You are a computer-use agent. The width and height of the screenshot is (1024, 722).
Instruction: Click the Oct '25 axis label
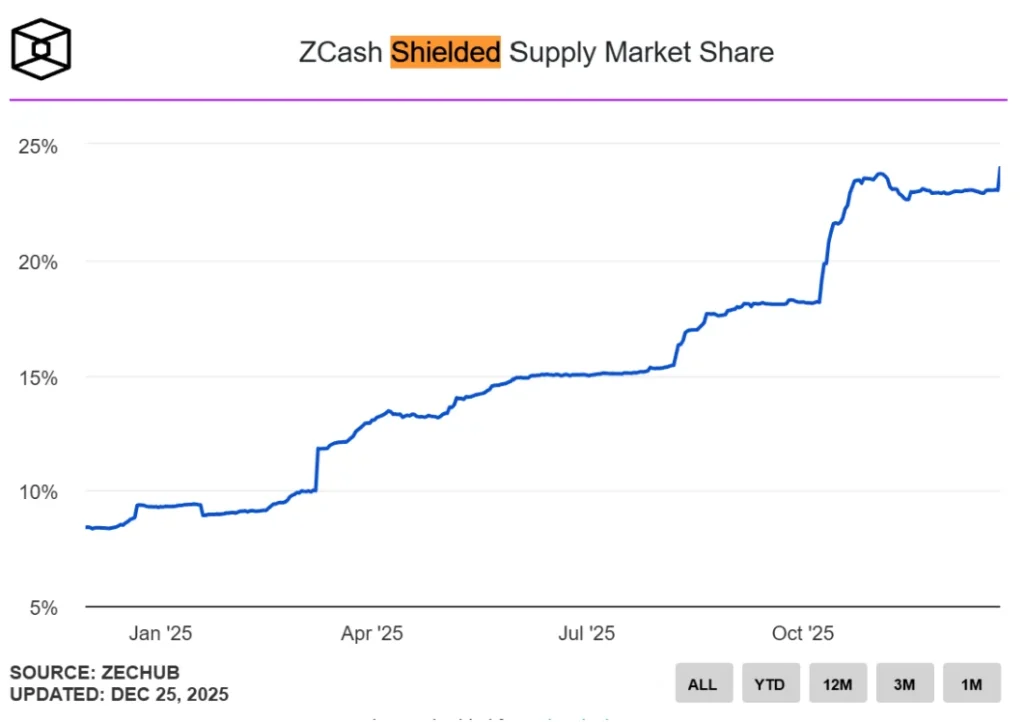point(802,633)
